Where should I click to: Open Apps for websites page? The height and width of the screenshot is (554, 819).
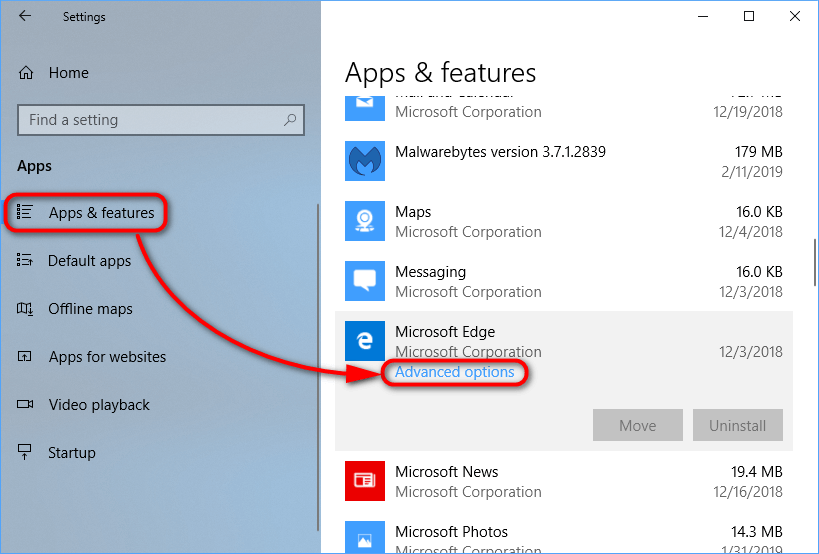pyautogui.click(x=107, y=357)
